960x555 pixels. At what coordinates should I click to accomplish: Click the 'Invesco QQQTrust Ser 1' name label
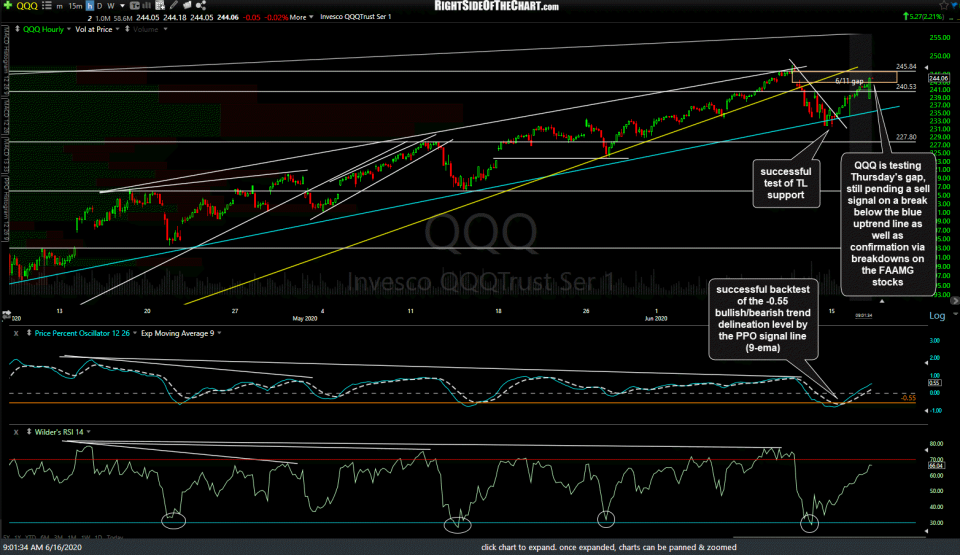coord(356,17)
